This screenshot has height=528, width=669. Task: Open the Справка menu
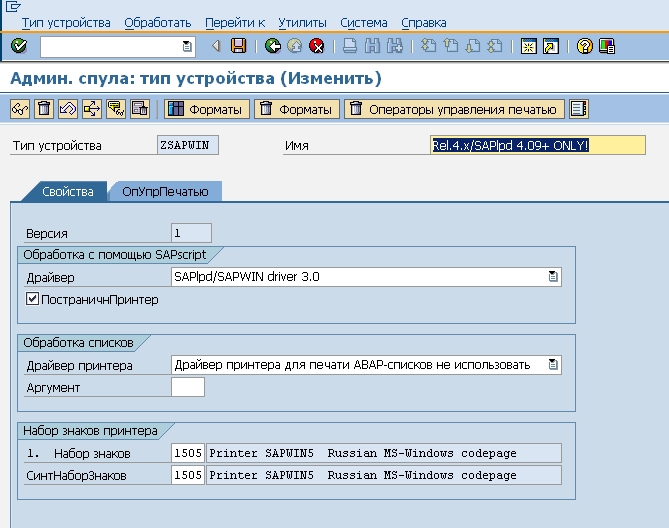(x=424, y=23)
